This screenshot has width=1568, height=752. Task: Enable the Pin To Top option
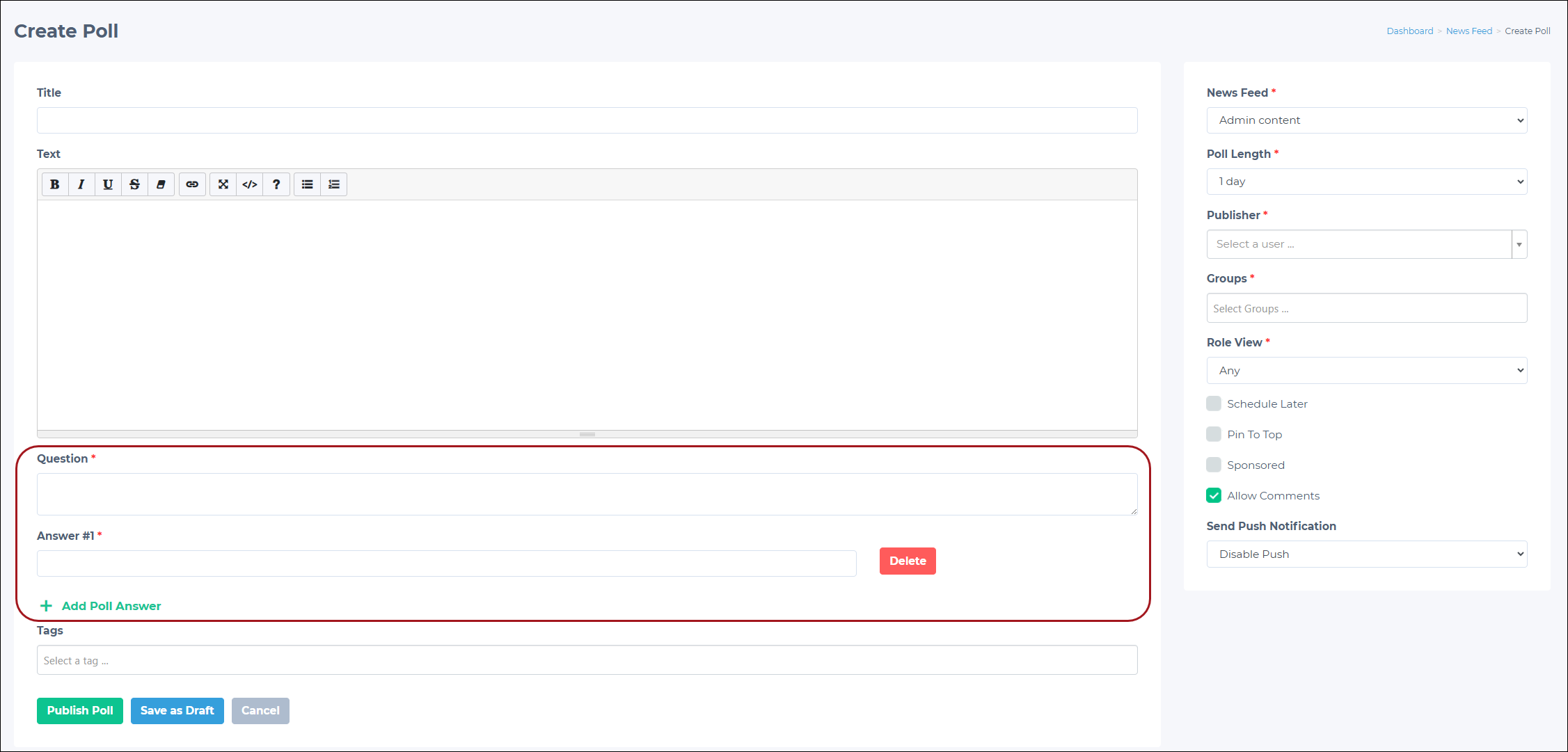point(1214,434)
